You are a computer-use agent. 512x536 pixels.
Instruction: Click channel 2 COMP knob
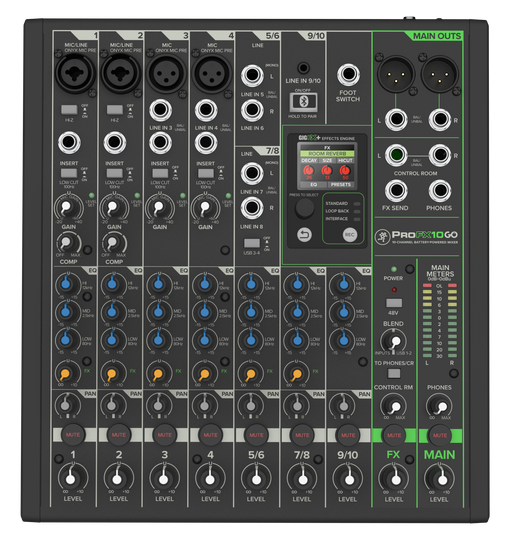point(113,243)
